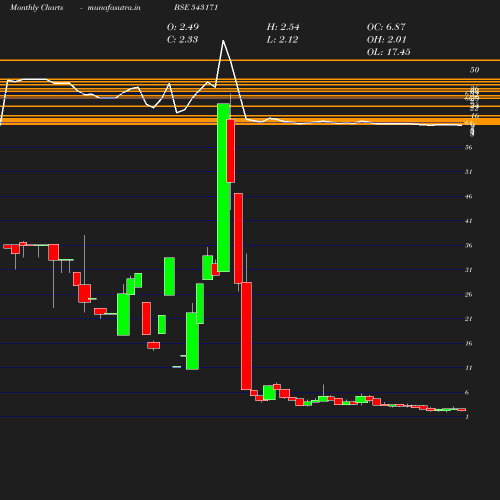Click the price axis label 1

point(467,417)
